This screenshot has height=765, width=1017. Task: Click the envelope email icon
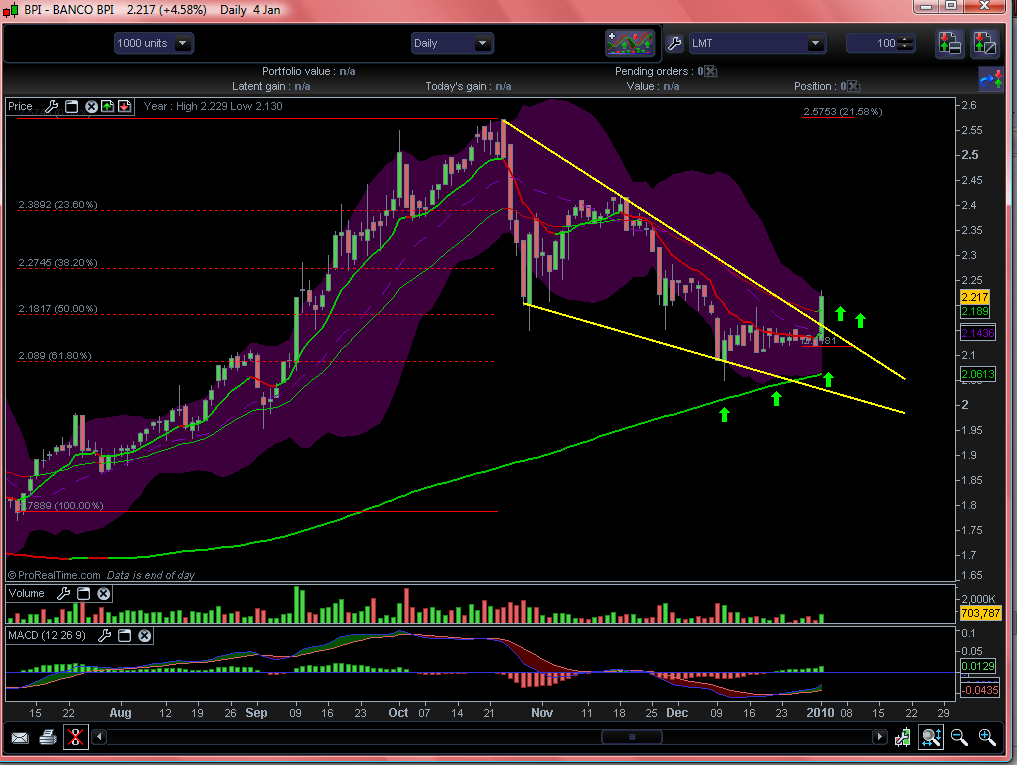pos(20,738)
